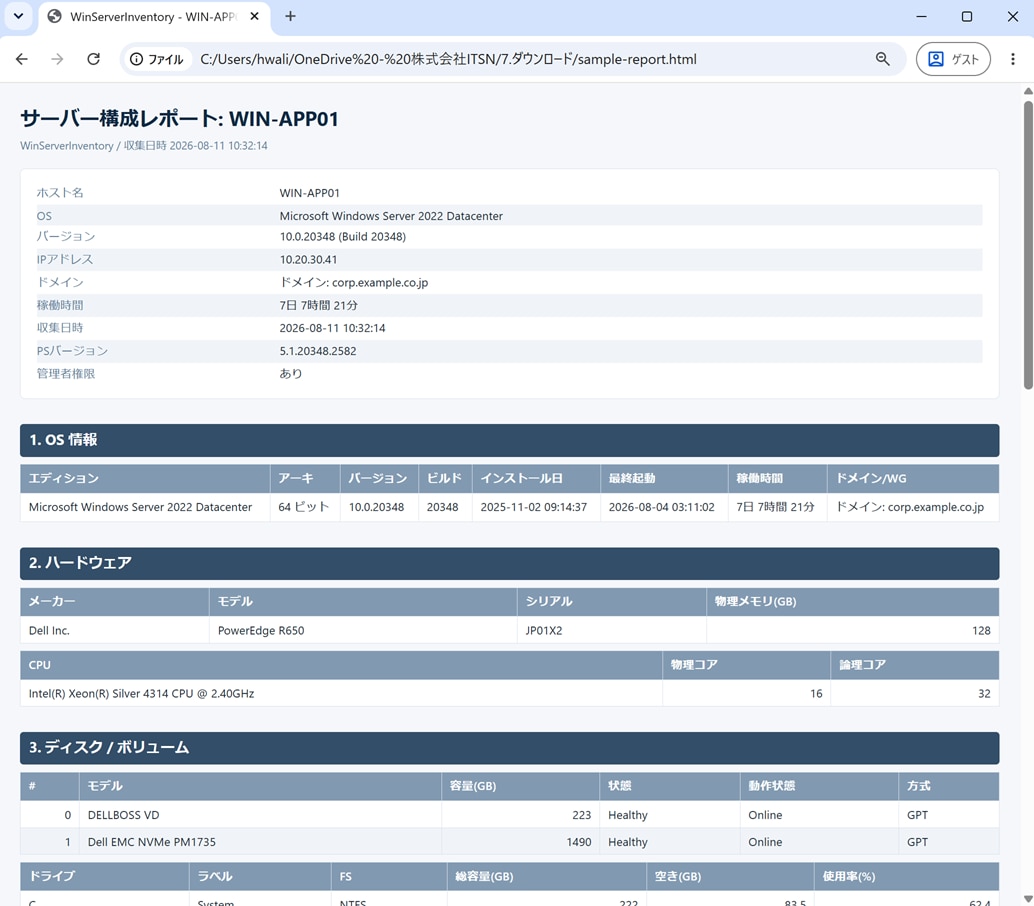Click the ファイル site info chip
This screenshot has height=906, width=1034.
pyautogui.click(x=157, y=59)
